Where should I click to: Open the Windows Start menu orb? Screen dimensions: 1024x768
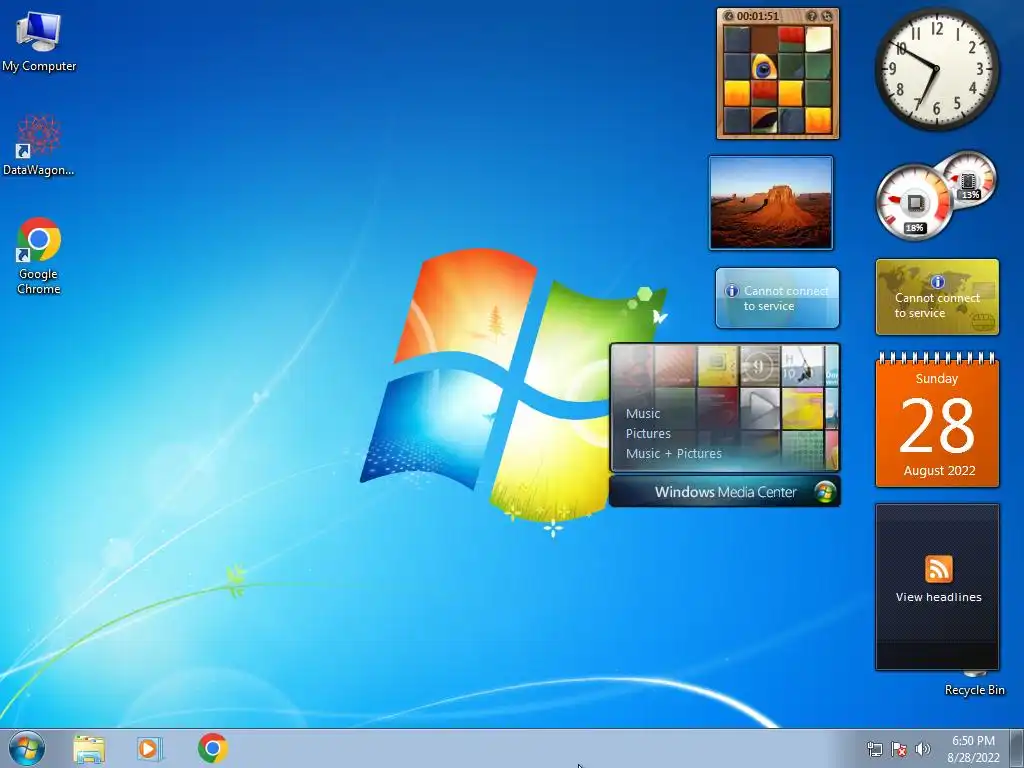[x=27, y=748]
